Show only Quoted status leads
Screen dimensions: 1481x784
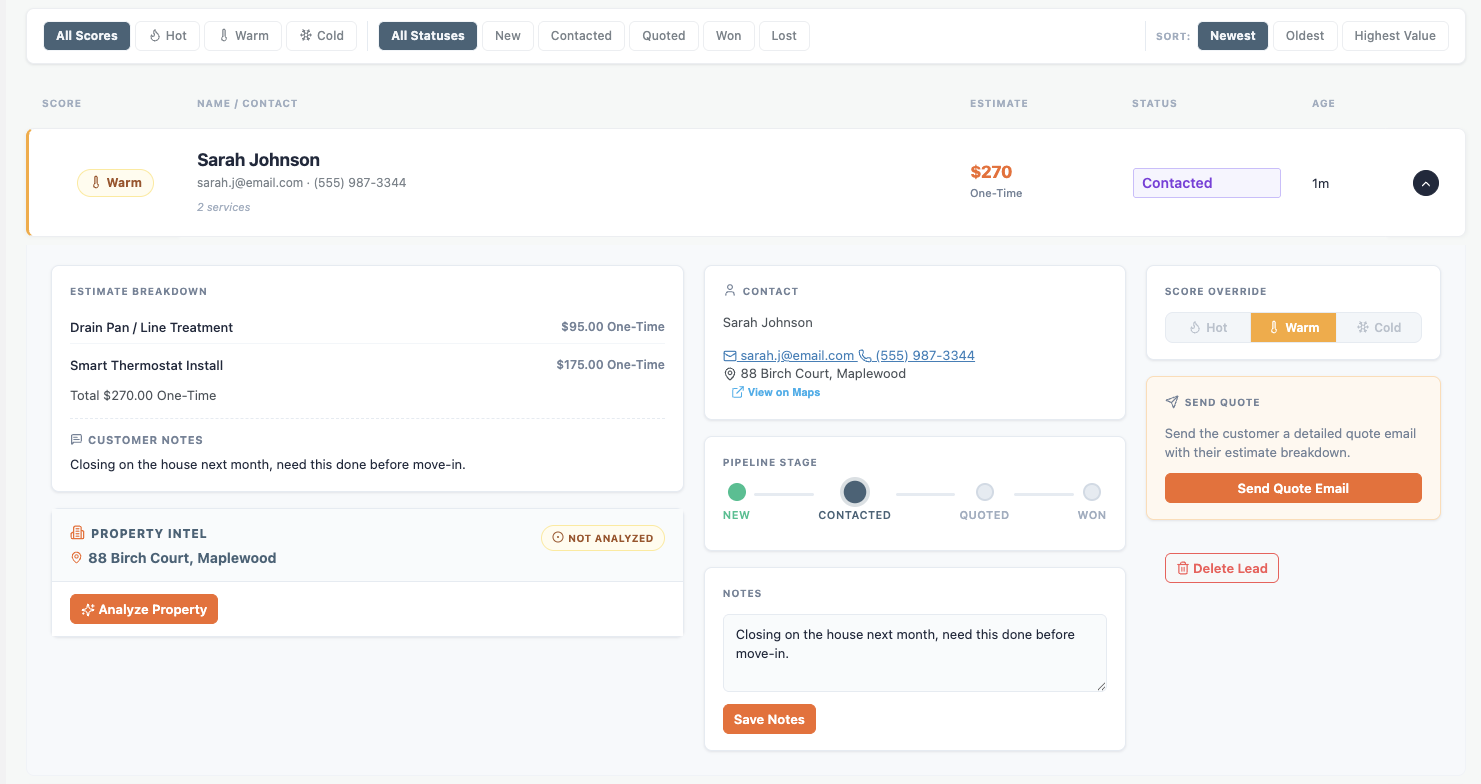tap(664, 36)
